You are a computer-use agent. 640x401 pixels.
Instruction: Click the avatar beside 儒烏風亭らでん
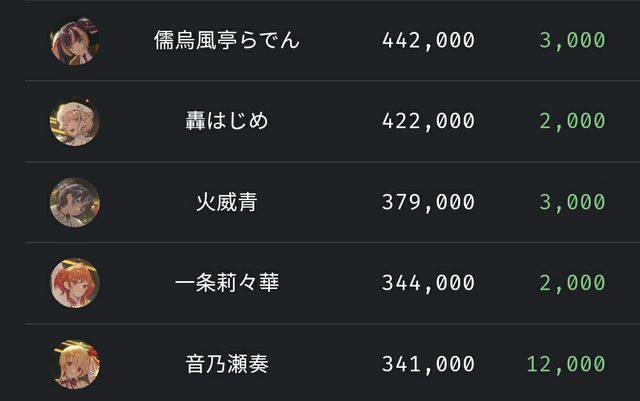[75, 41]
